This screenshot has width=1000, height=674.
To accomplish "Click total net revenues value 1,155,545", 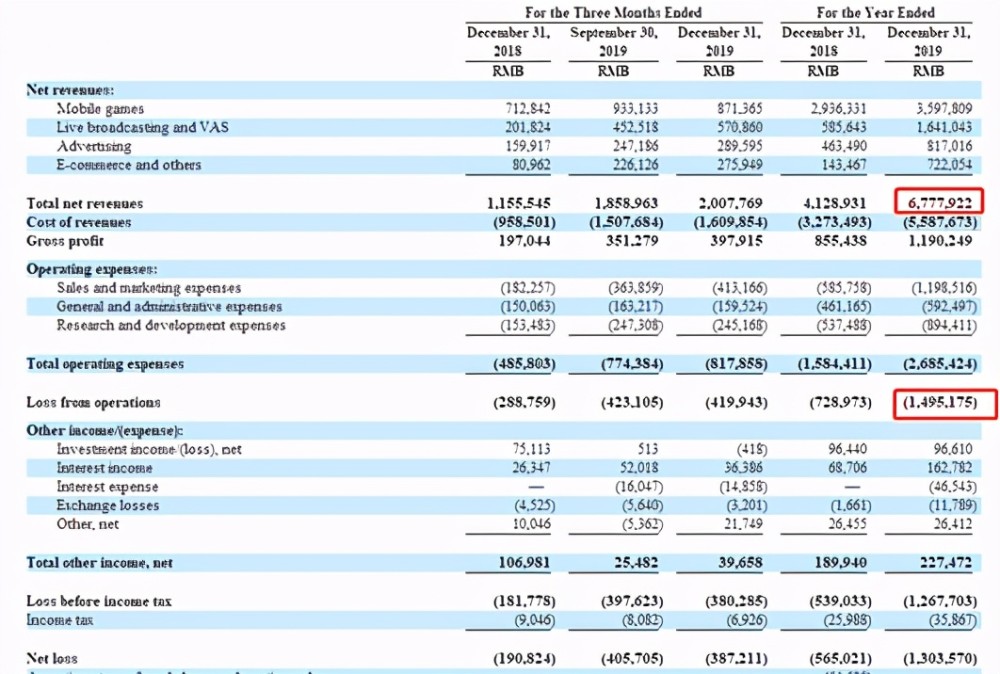I will [518, 203].
